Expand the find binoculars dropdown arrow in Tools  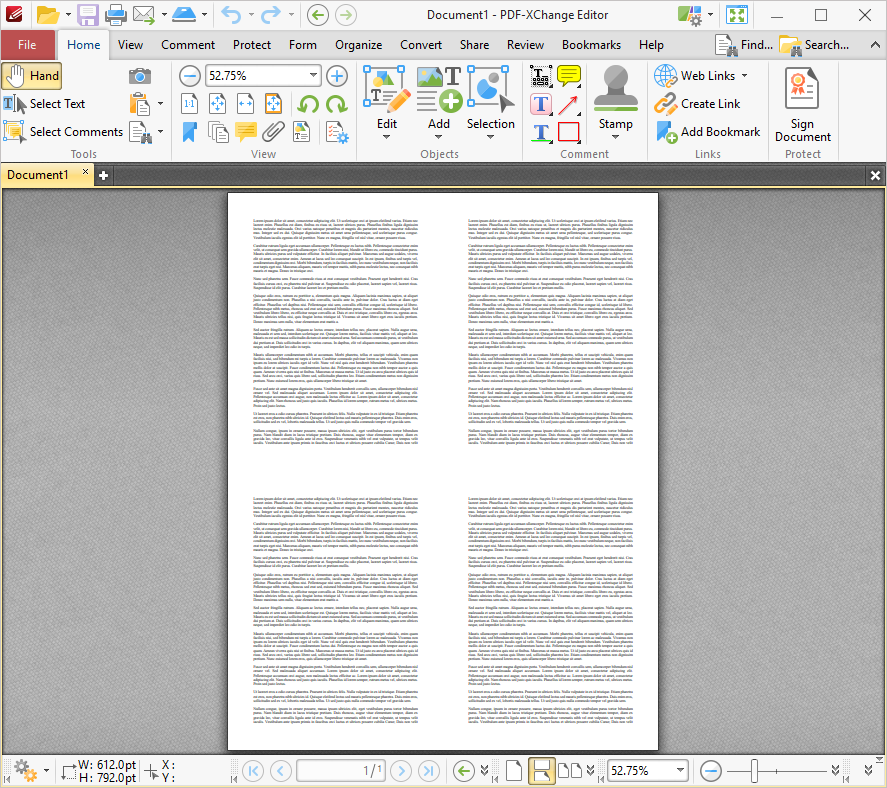(x=161, y=131)
